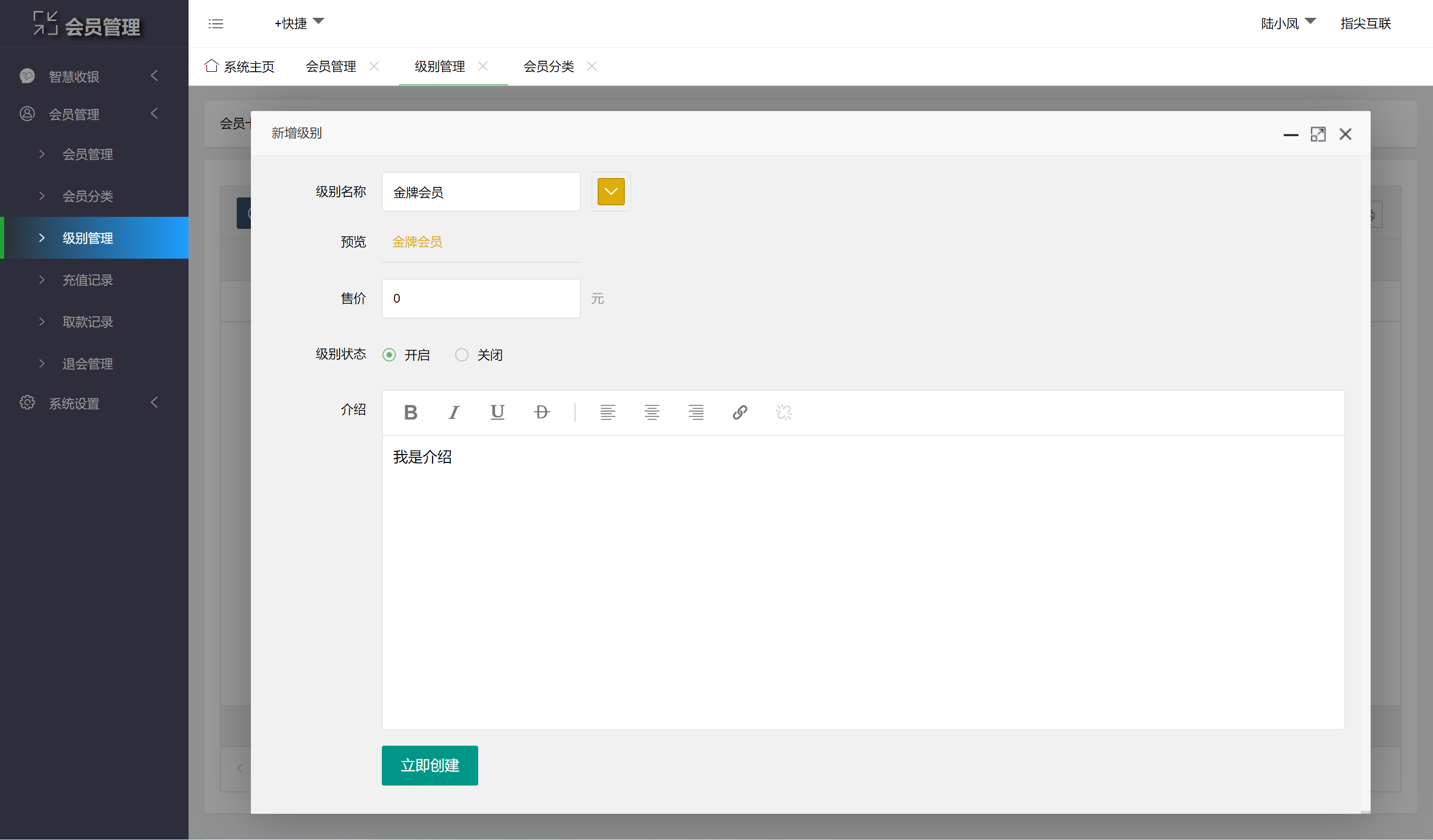The image size is (1433, 840).
Task: Insert a hyperlink in the editor
Action: 740,412
